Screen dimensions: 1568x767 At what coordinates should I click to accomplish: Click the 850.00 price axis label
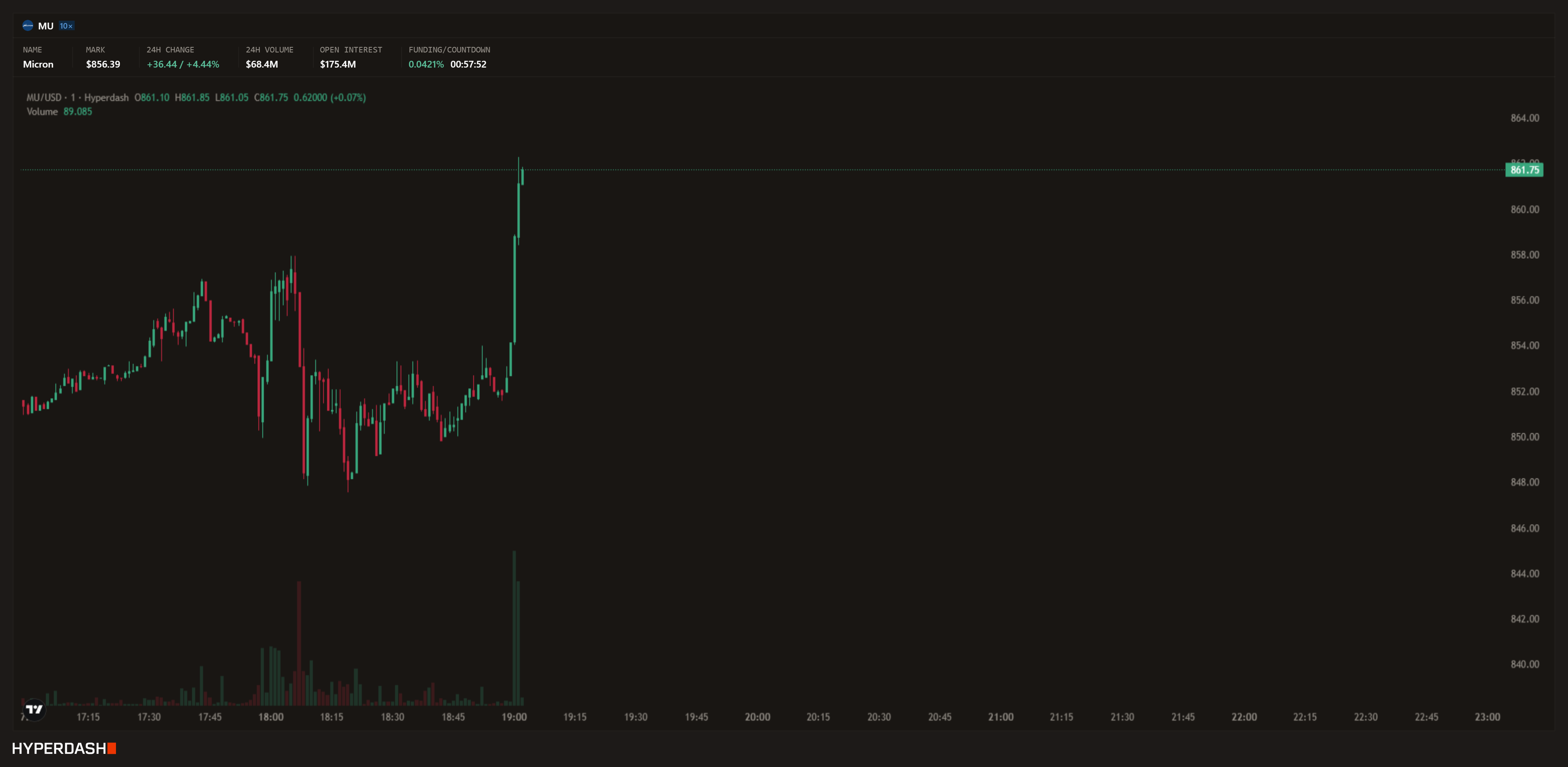point(1525,437)
